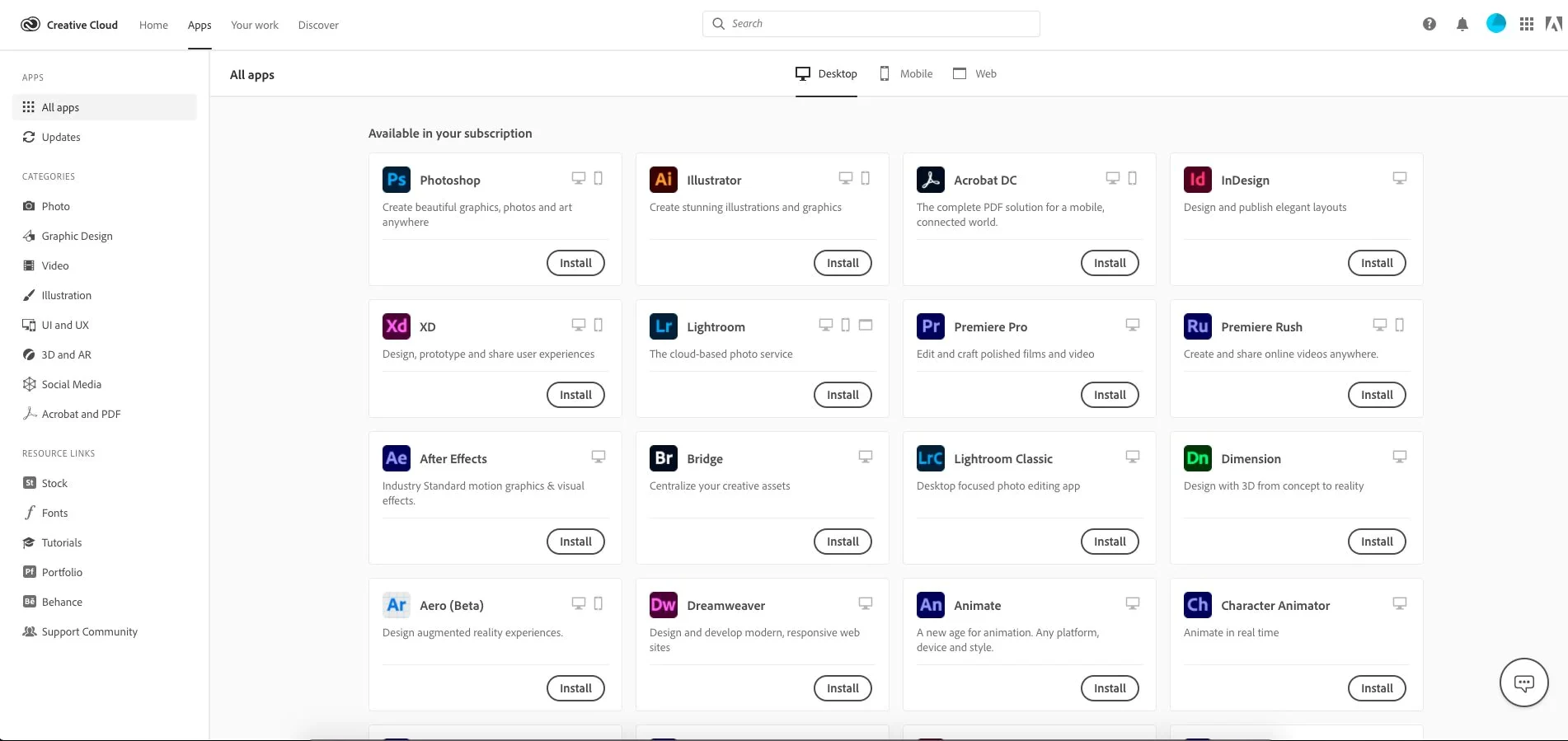This screenshot has width=1568, height=741.
Task: Click the Creative Cloud logo
Action: [31, 25]
